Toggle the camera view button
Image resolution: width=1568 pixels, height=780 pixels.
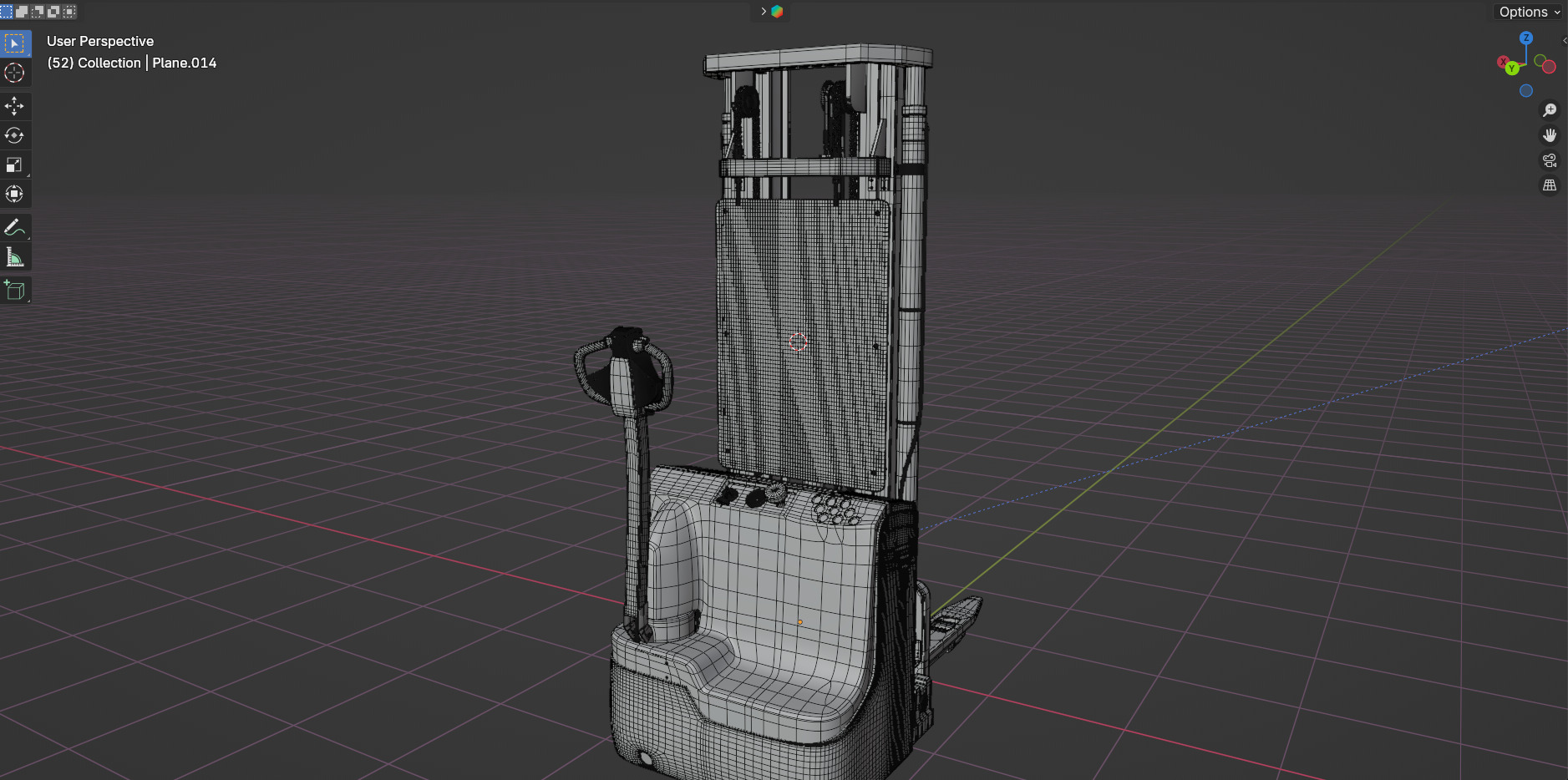[1550, 160]
